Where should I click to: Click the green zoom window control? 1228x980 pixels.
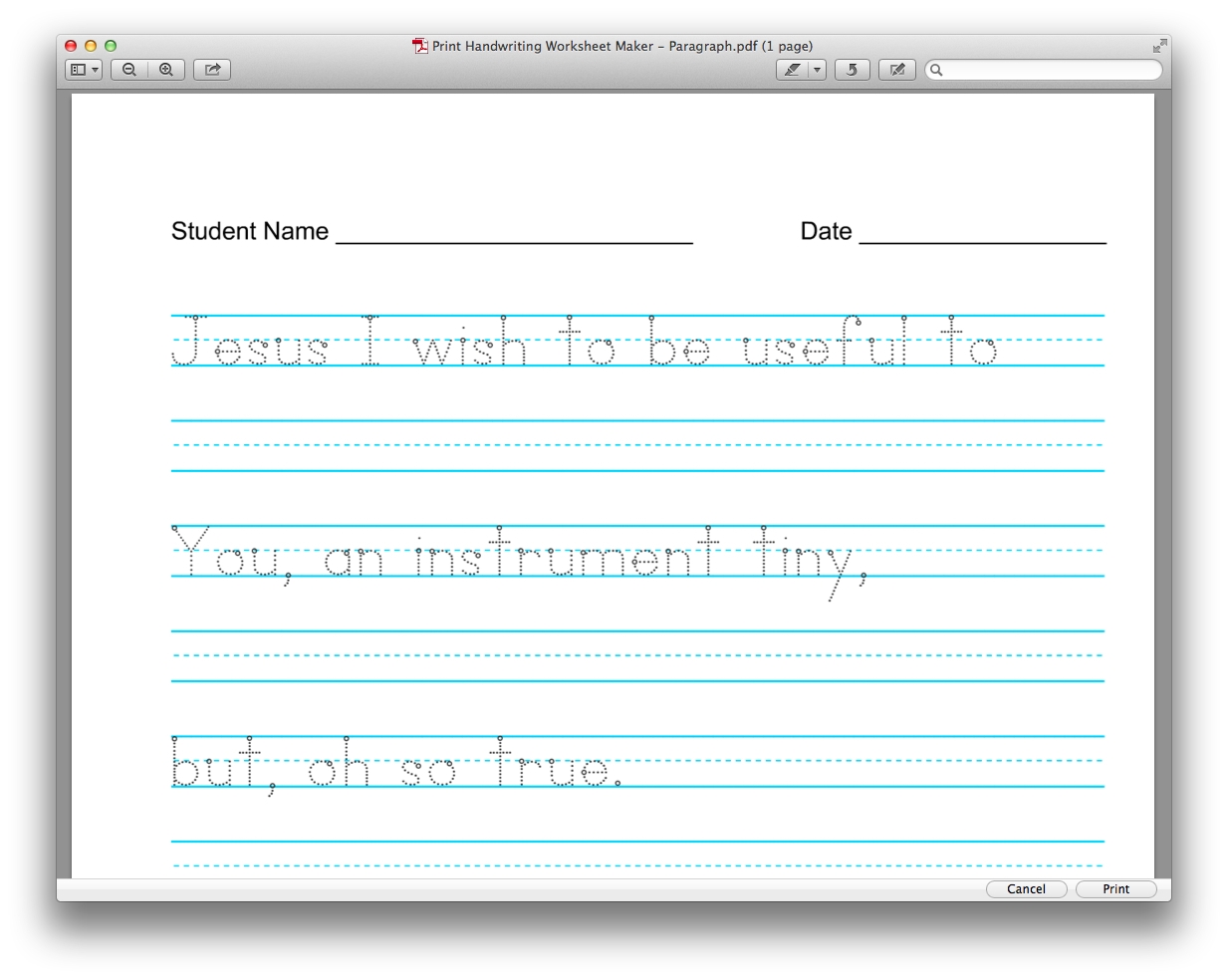click(111, 46)
